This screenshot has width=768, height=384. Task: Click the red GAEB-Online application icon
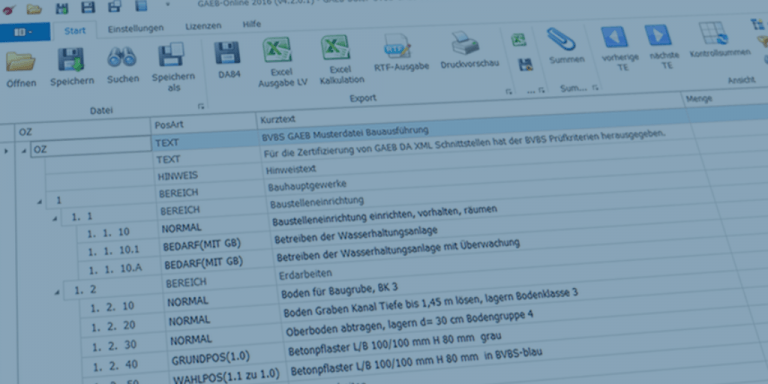click(x=9, y=9)
